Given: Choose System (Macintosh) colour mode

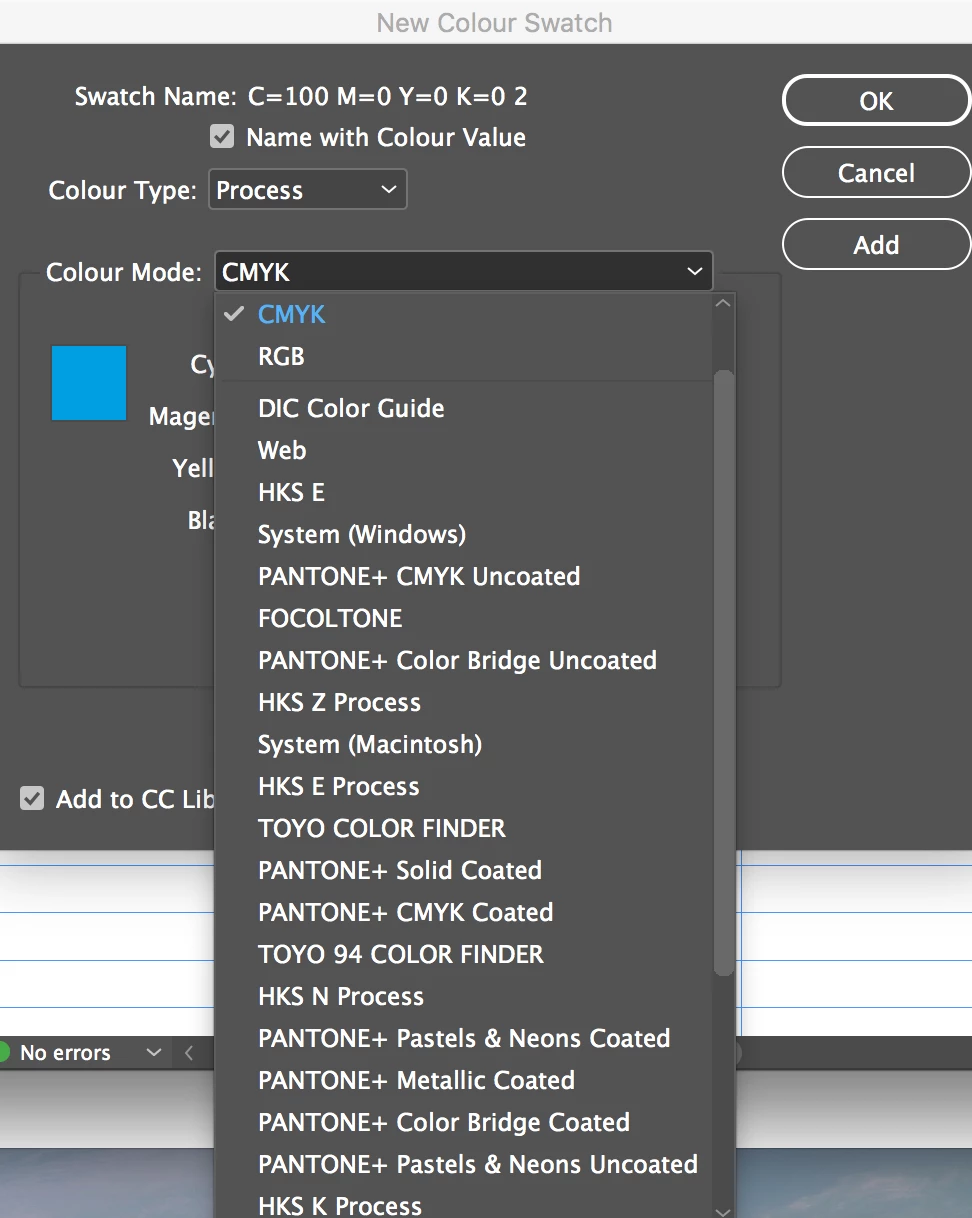Looking at the screenshot, I should (463, 744).
